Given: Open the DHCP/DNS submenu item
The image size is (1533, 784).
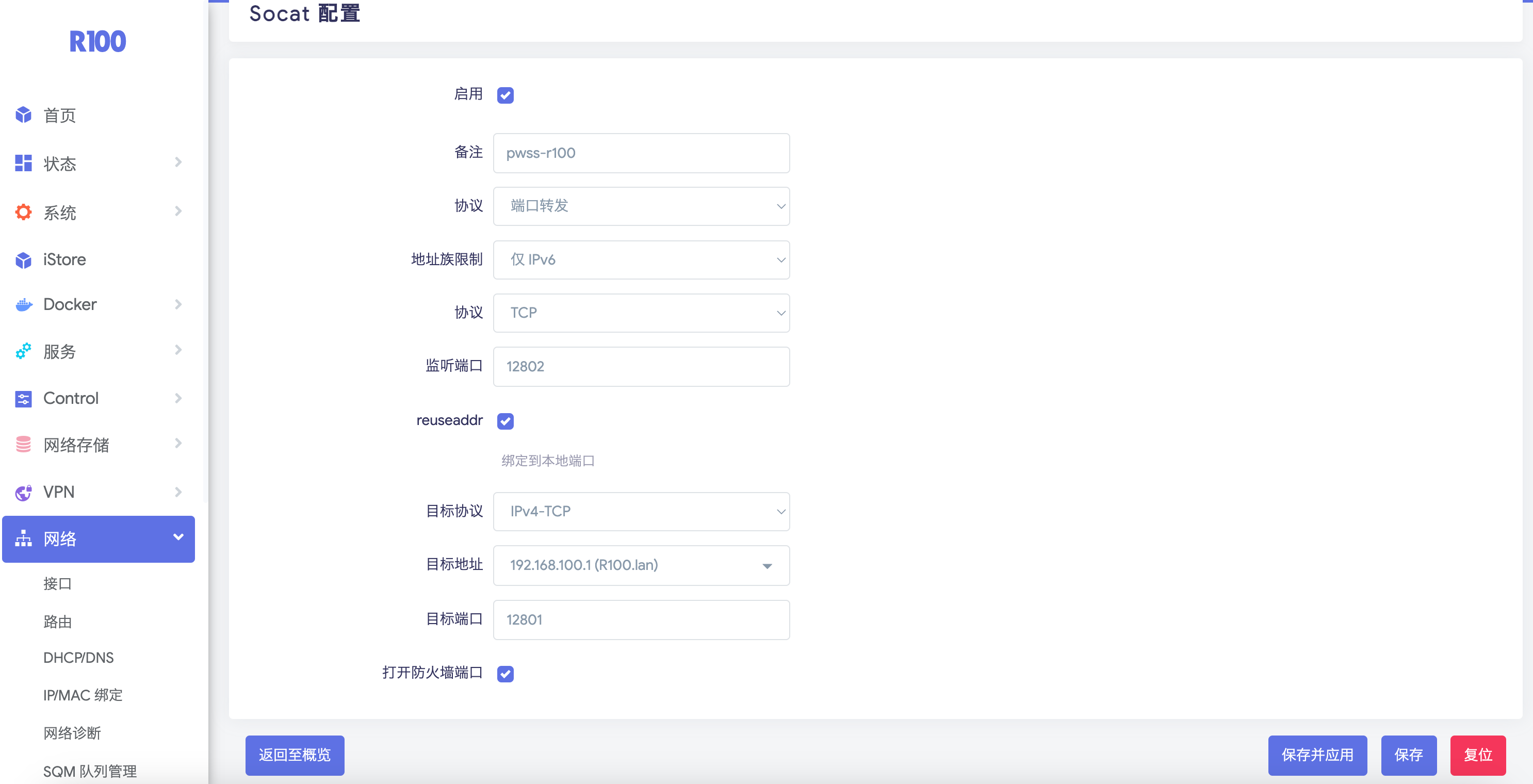Looking at the screenshot, I should pyautogui.click(x=78, y=657).
